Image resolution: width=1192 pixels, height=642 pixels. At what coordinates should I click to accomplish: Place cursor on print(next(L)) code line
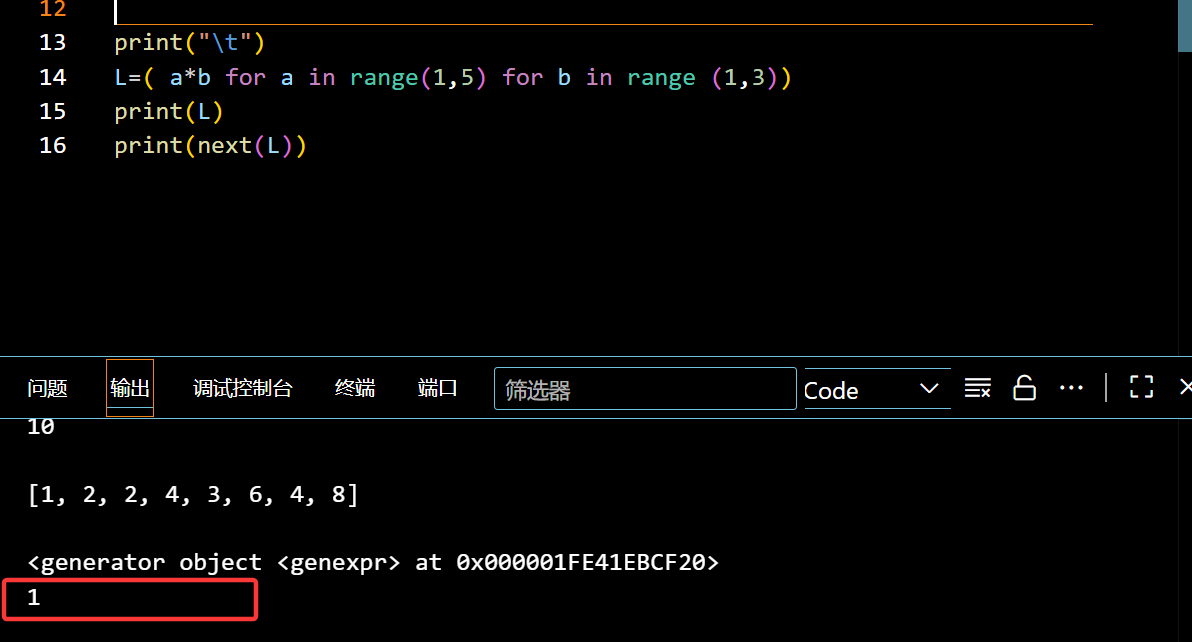[x=210, y=146]
